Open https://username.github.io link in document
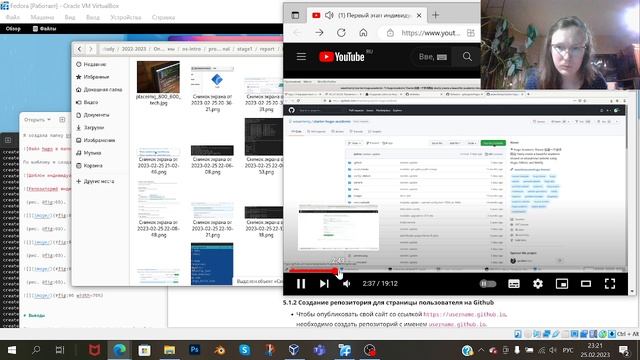Image resolution: width=640 pixels, height=360 pixels. tap(465, 315)
